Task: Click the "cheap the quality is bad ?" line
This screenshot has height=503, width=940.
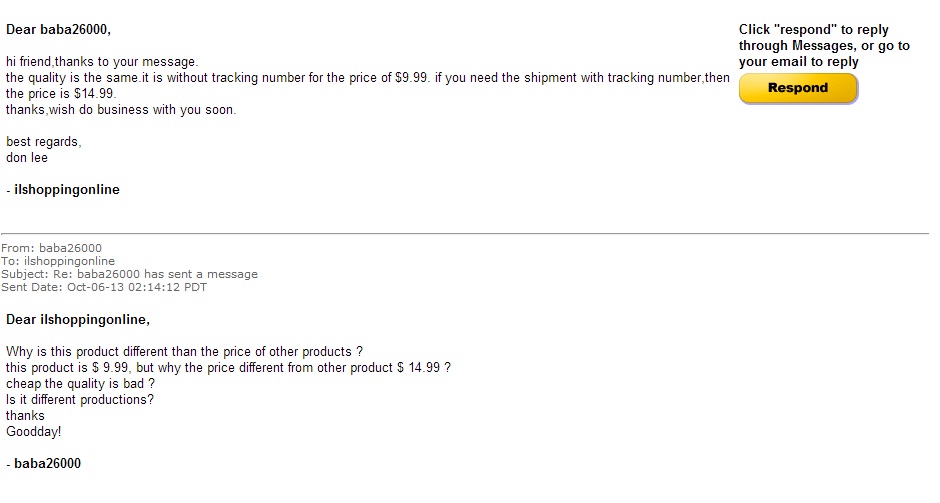Action: (x=80, y=384)
